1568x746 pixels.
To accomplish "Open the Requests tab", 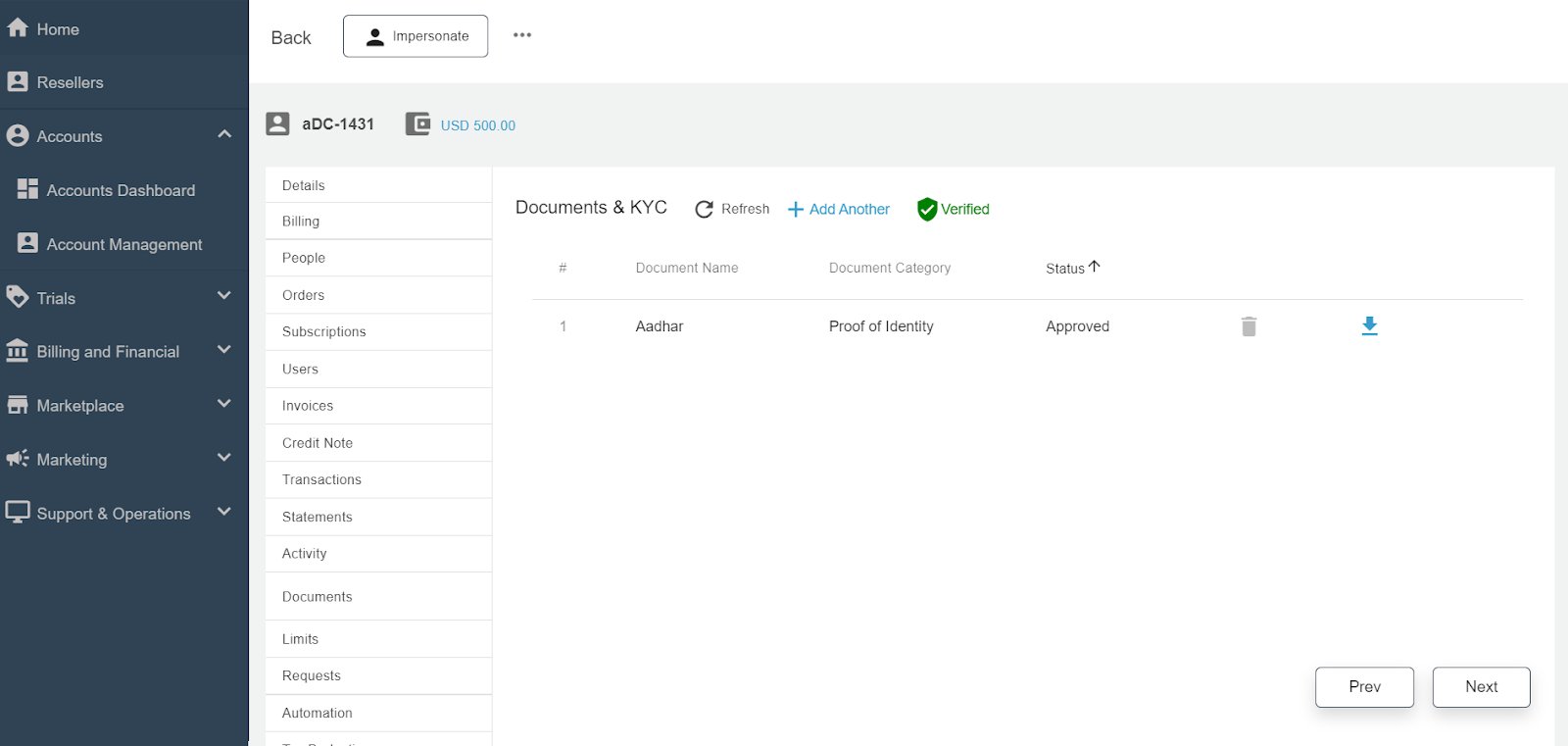I will [x=378, y=676].
